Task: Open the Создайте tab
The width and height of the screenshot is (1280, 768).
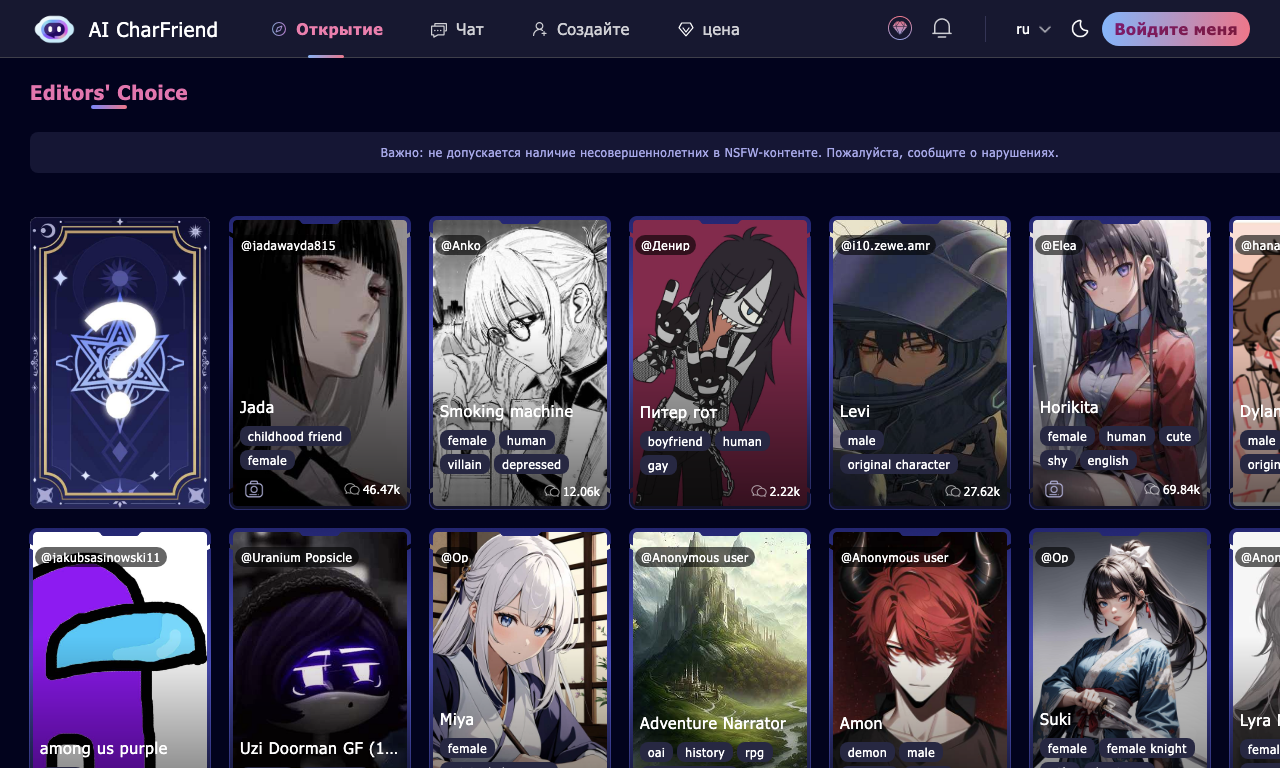Action: (581, 29)
